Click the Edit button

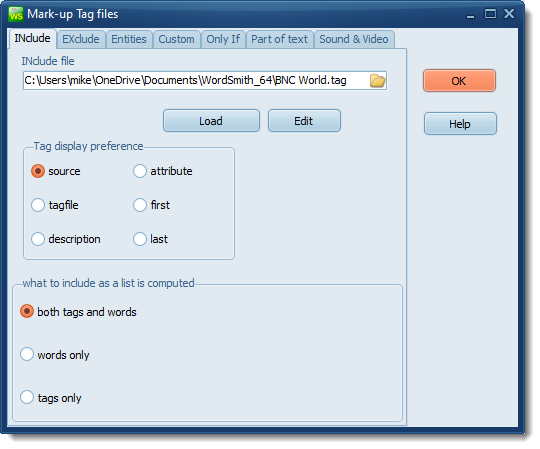pos(304,121)
